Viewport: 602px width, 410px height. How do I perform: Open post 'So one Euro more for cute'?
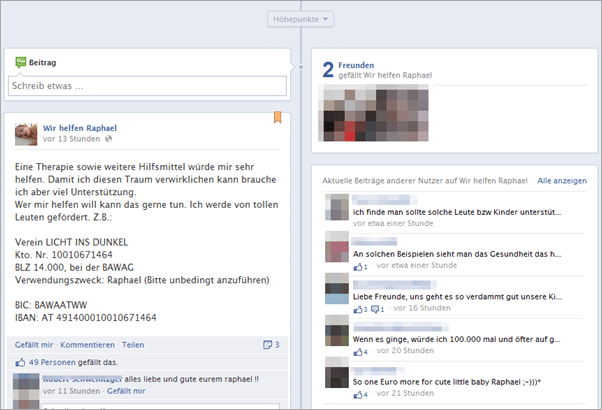point(447,382)
